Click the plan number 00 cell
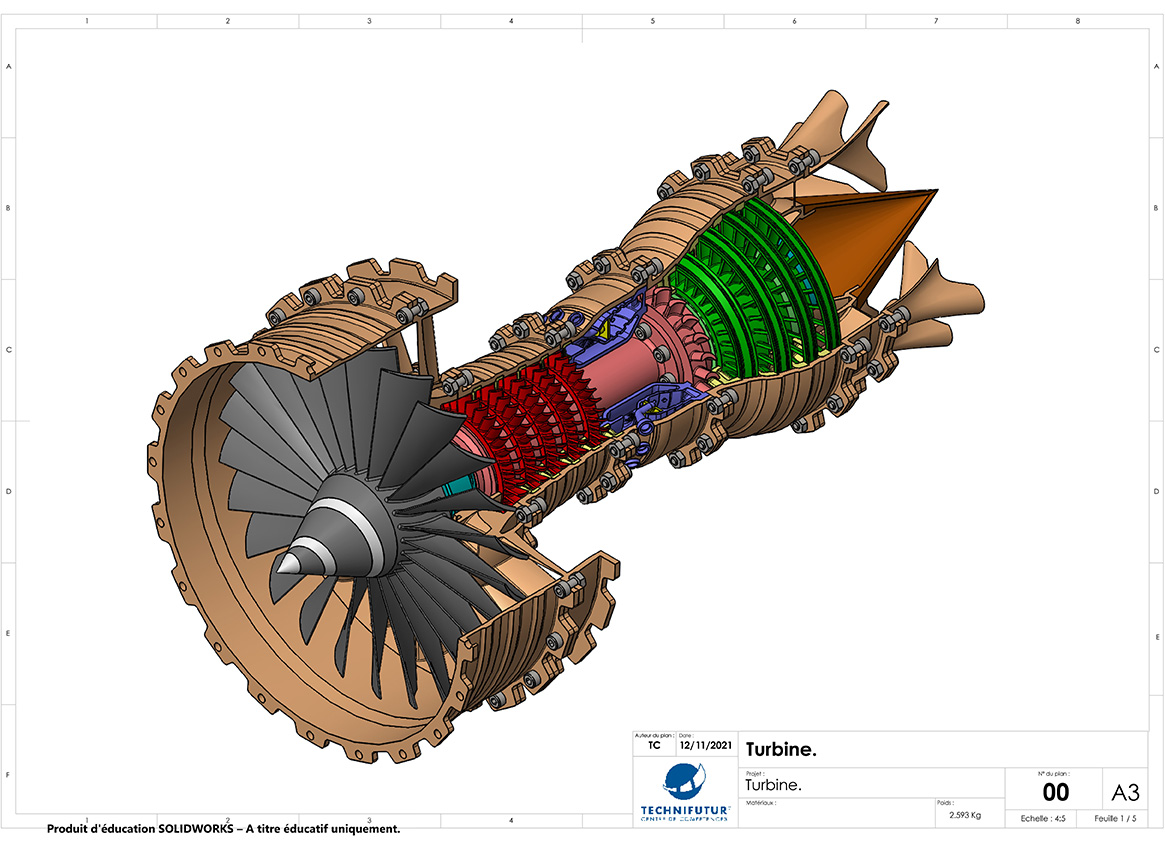 click(1055, 792)
